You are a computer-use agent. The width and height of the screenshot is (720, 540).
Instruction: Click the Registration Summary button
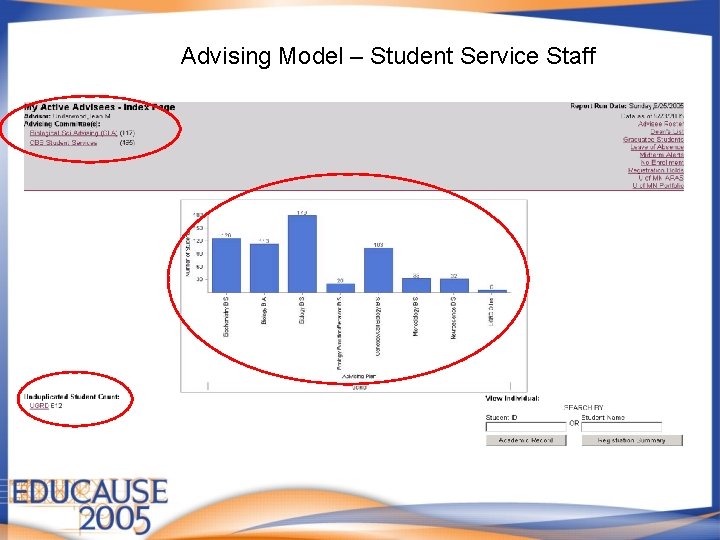click(x=632, y=440)
